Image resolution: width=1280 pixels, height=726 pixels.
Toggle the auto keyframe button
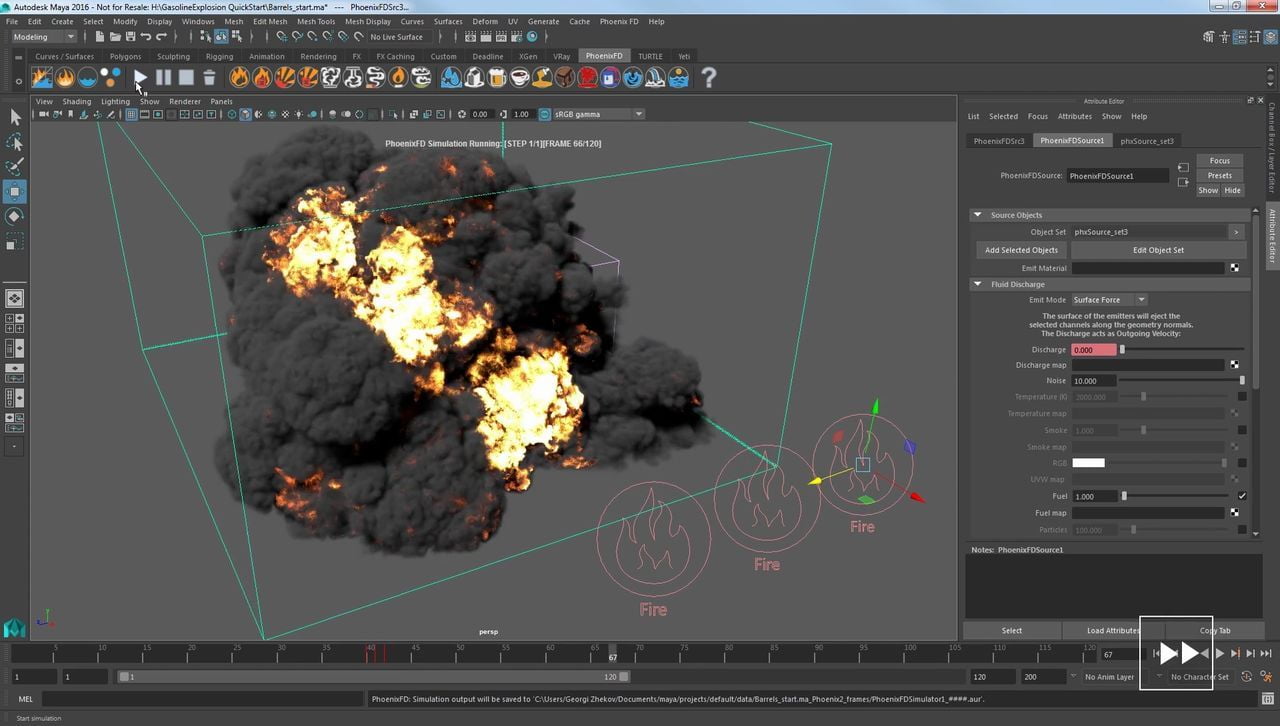1248,676
